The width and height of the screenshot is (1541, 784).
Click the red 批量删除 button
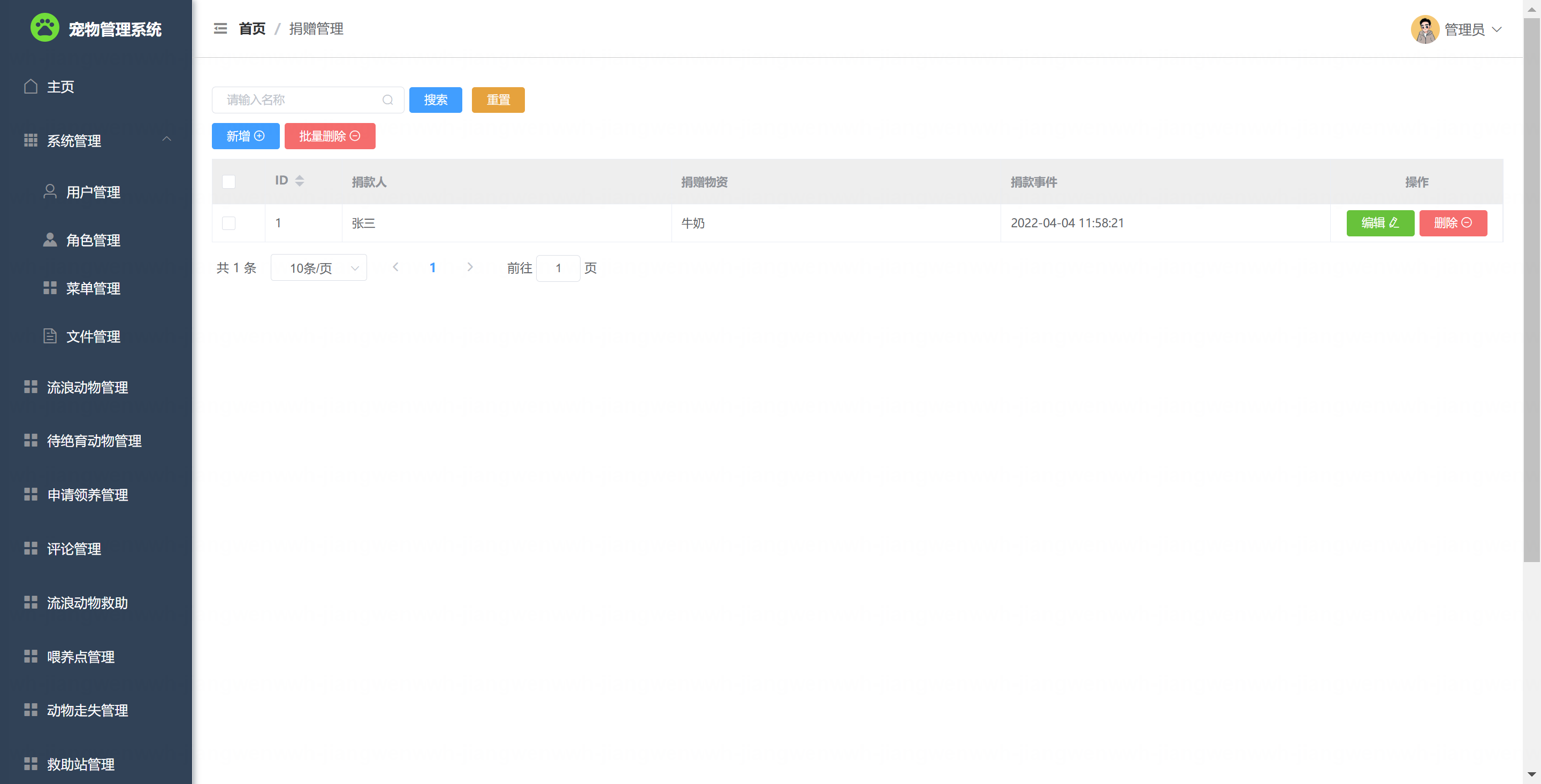click(x=330, y=136)
